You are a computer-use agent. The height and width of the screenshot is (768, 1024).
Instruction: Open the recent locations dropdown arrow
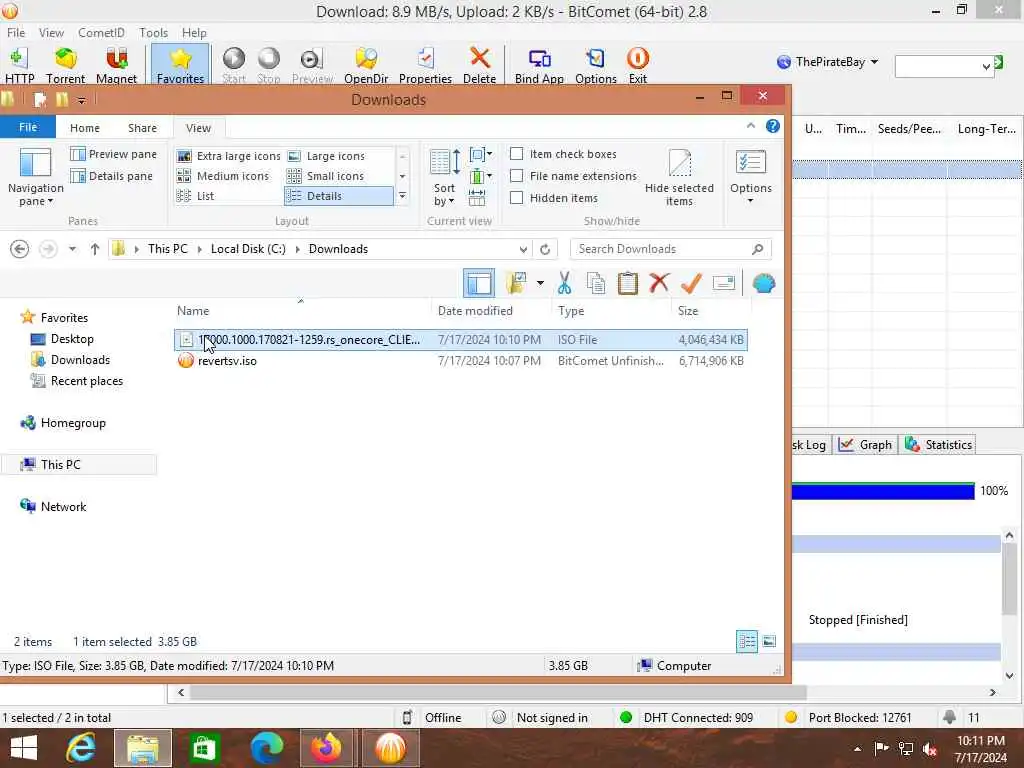click(x=72, y=249)
